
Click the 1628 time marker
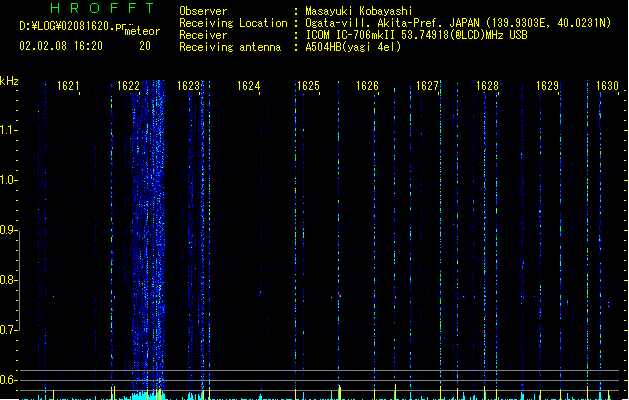tap(487, 86)
